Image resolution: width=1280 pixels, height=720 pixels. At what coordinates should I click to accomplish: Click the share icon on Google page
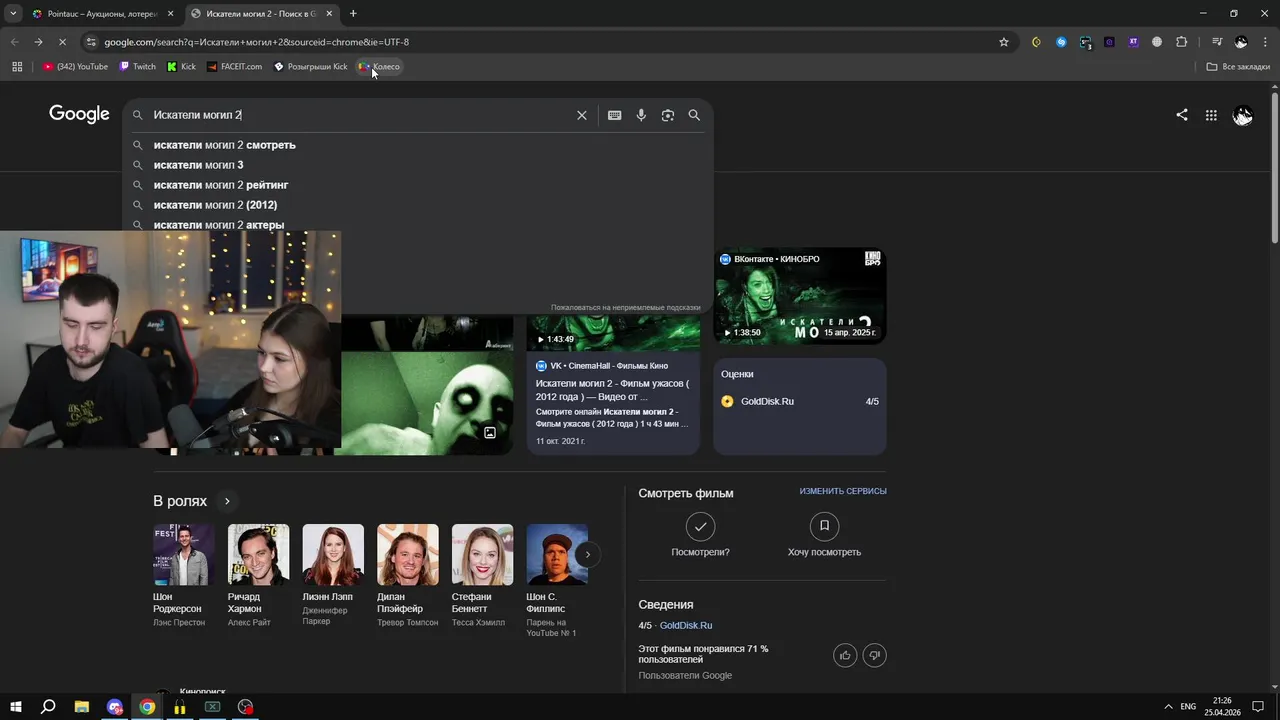[x=1182, y=115]
